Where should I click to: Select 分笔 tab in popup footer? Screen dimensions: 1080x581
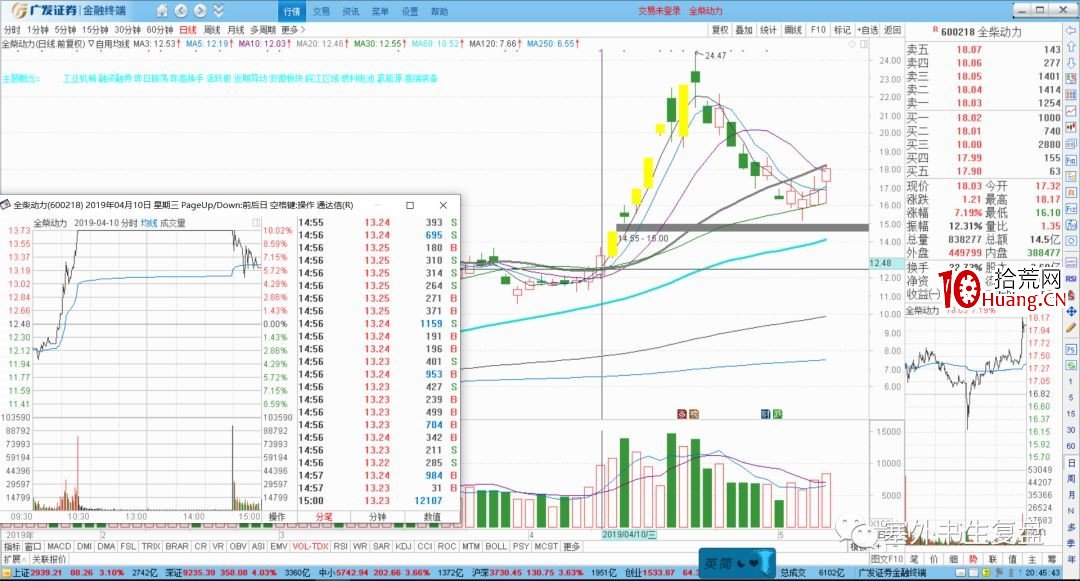(x=324, y=516)
